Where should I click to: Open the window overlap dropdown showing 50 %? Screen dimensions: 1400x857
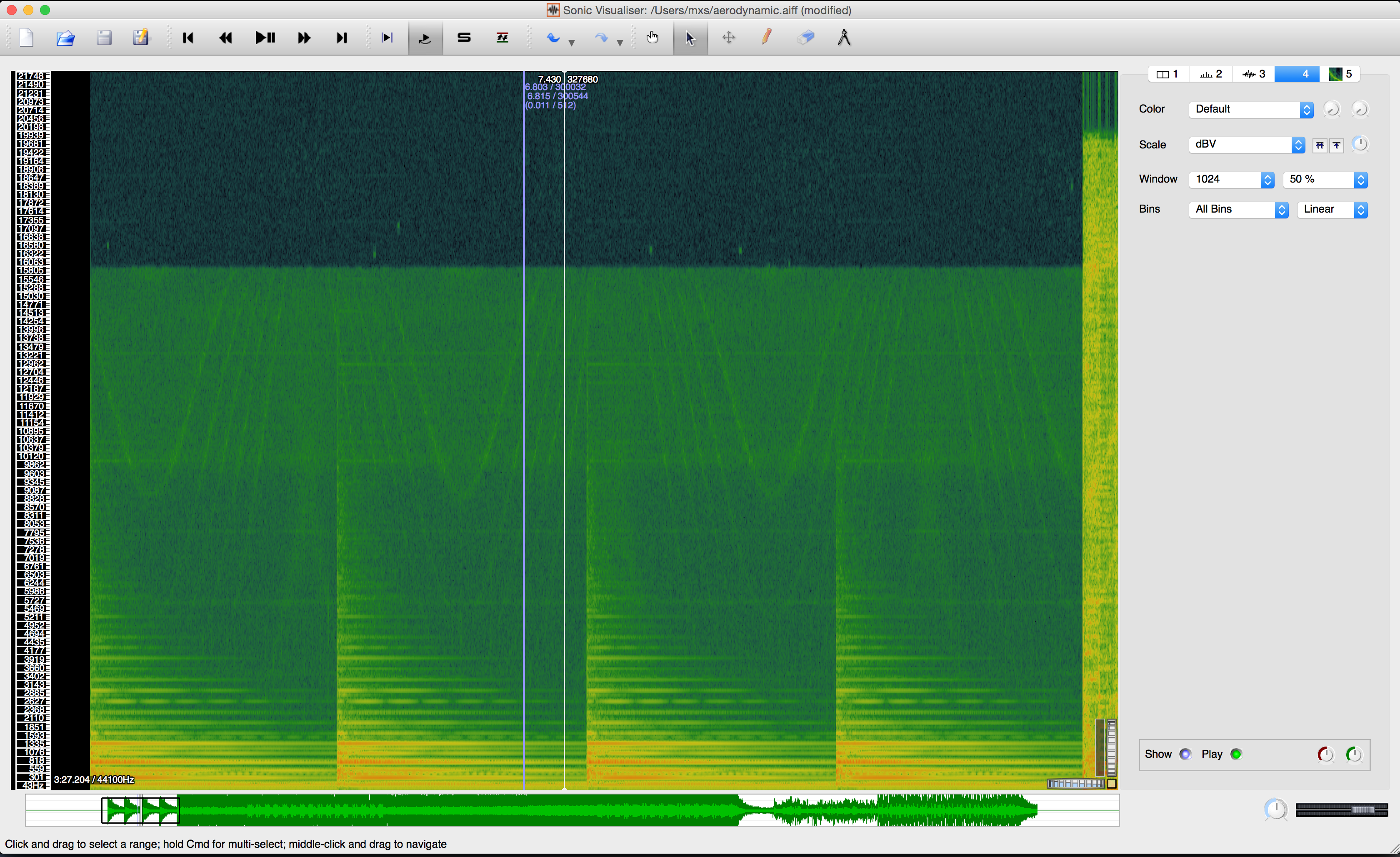[x=1325, y=180]
